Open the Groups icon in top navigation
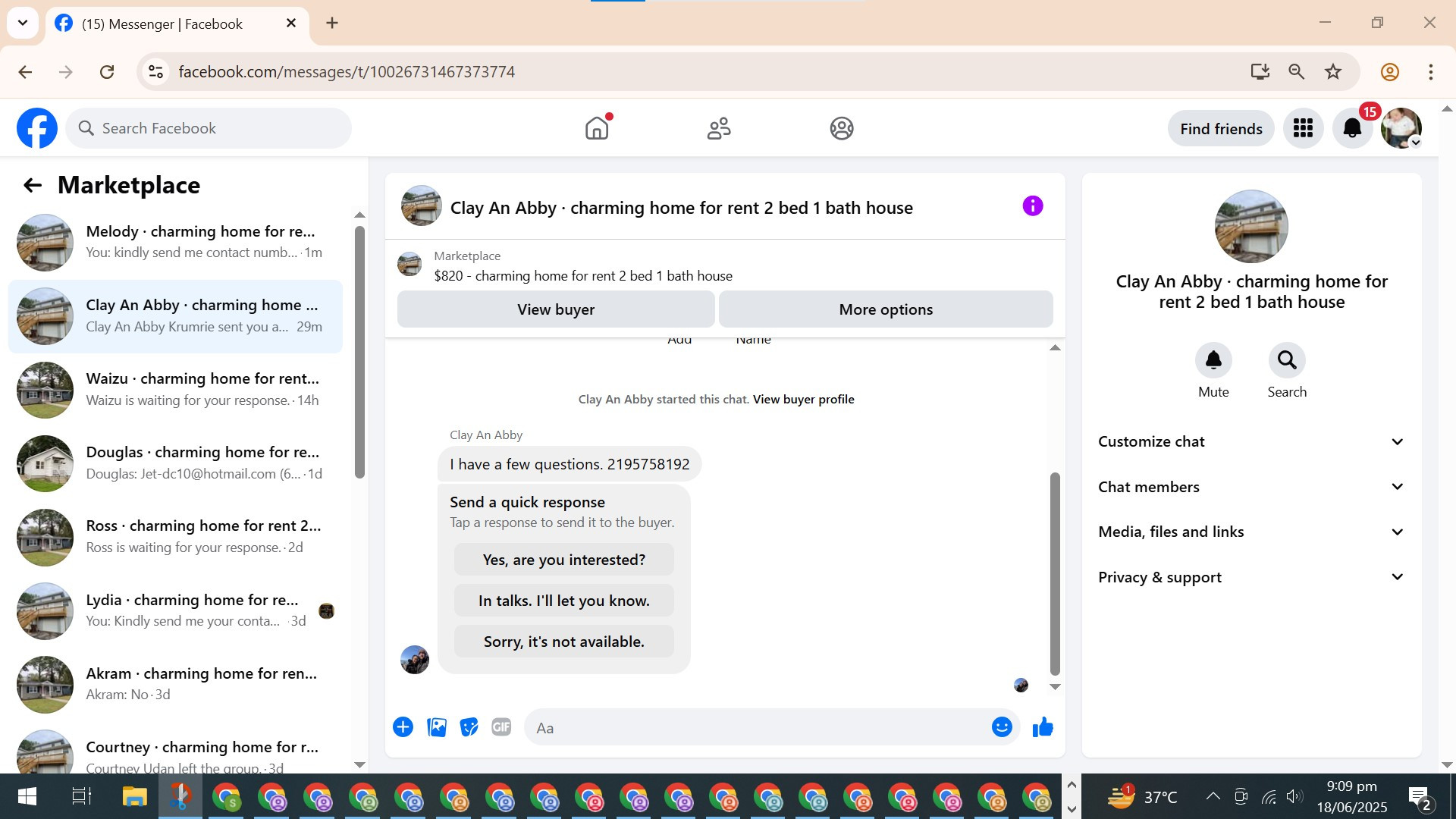This screenshot has width=1456, height=819. (842, 128)
